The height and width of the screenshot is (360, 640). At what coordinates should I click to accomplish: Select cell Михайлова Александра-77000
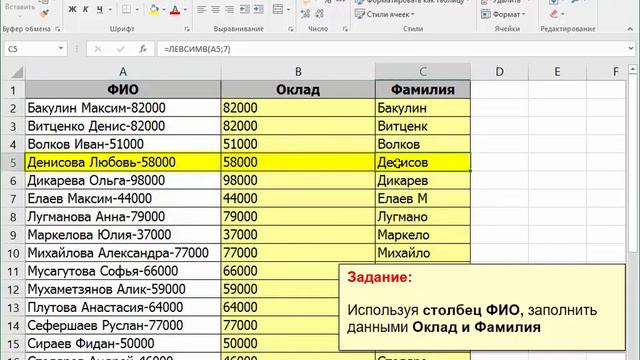123,253
